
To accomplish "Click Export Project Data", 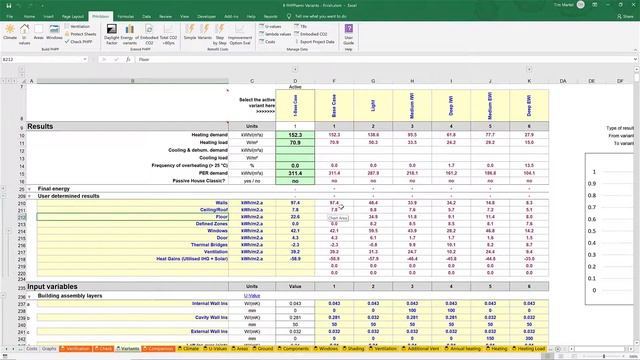I will click(314, 42).
